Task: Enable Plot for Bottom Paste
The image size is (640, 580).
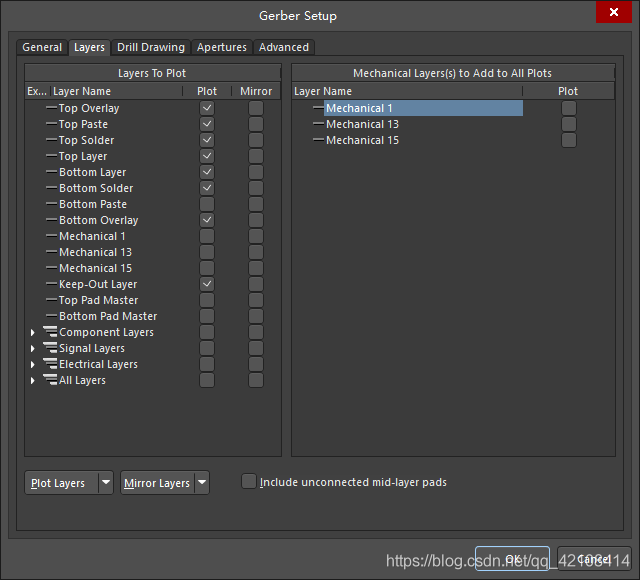Action: [x=207, y=204]
